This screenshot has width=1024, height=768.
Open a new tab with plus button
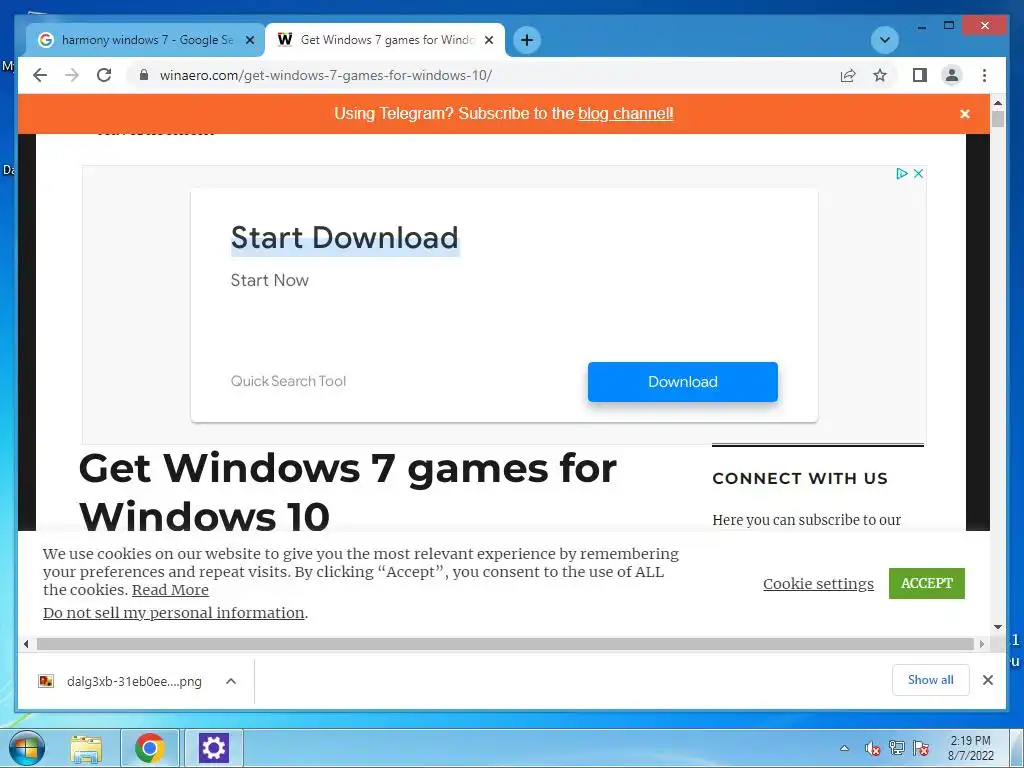coord(526,40)
